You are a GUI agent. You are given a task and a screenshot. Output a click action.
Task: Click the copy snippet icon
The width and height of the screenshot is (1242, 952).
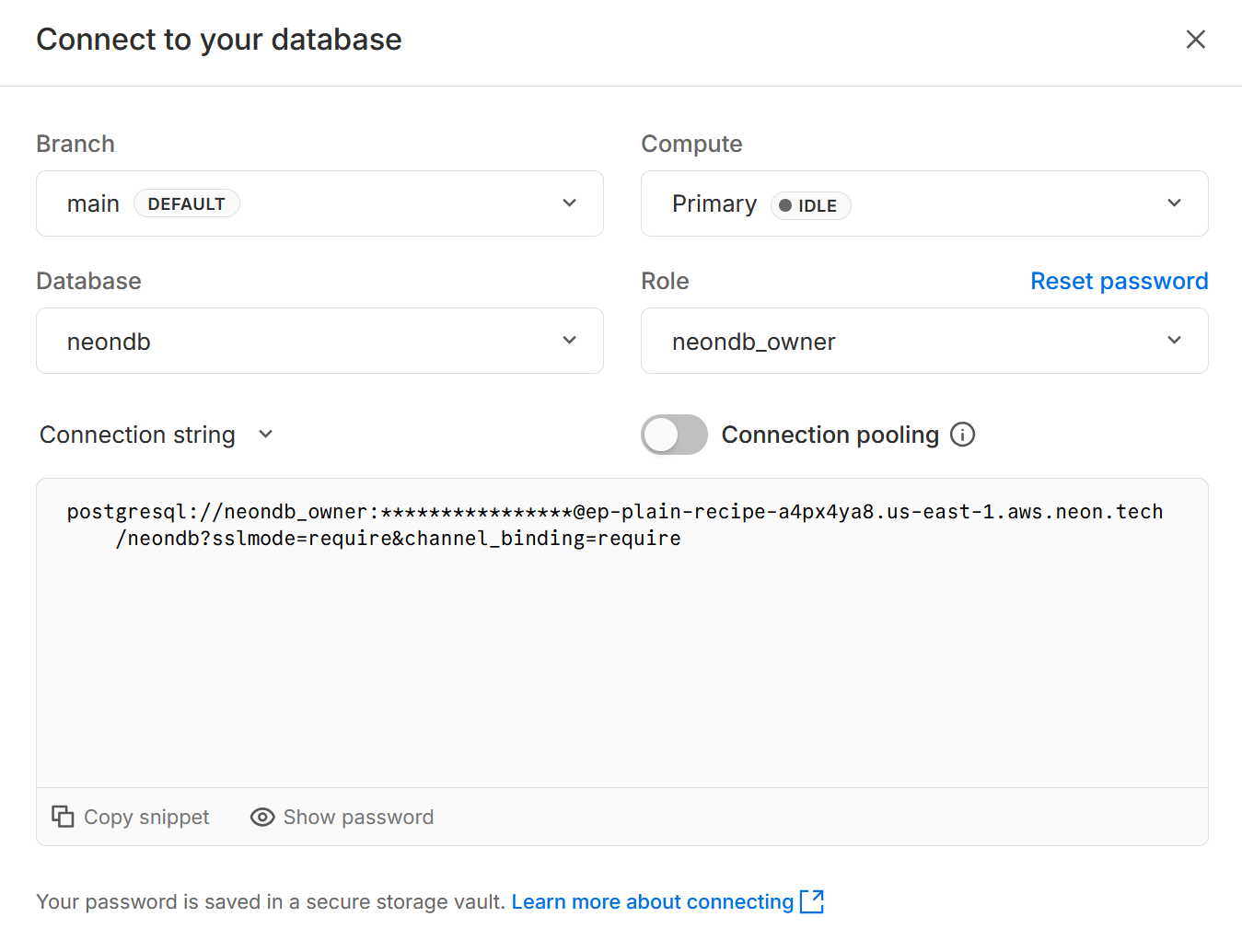[x=63, y=817]
